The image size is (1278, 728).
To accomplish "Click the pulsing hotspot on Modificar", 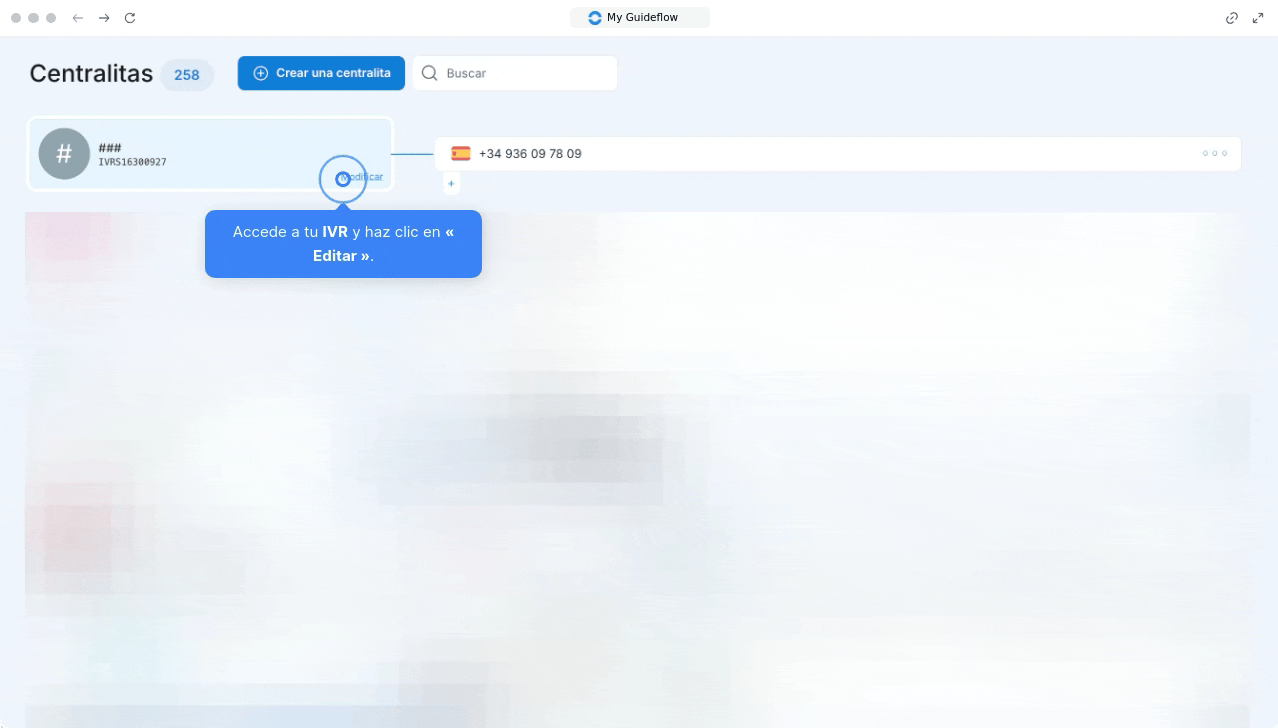I will coord(343,179).
